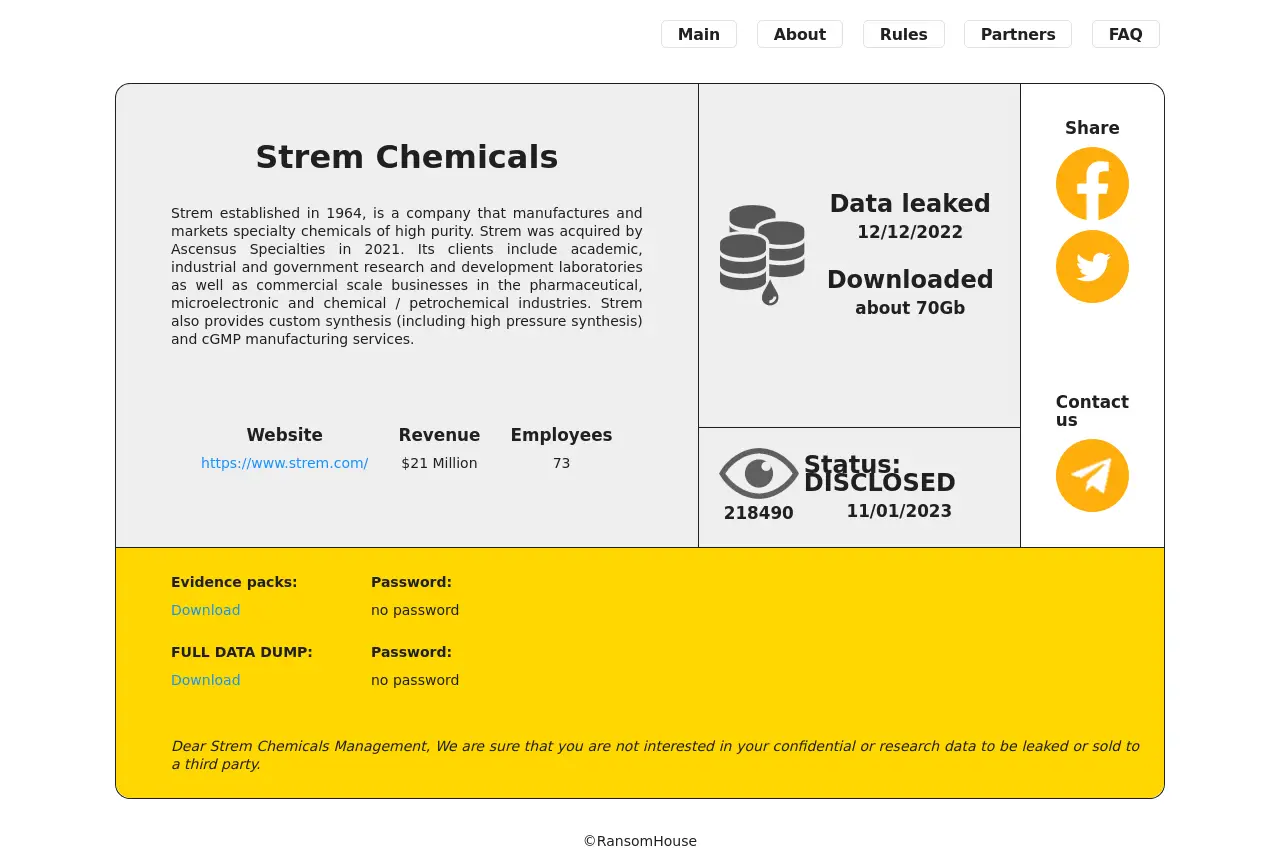Click Download under Evidence packs
1280x868 pixels.
[x=205, y=610]
